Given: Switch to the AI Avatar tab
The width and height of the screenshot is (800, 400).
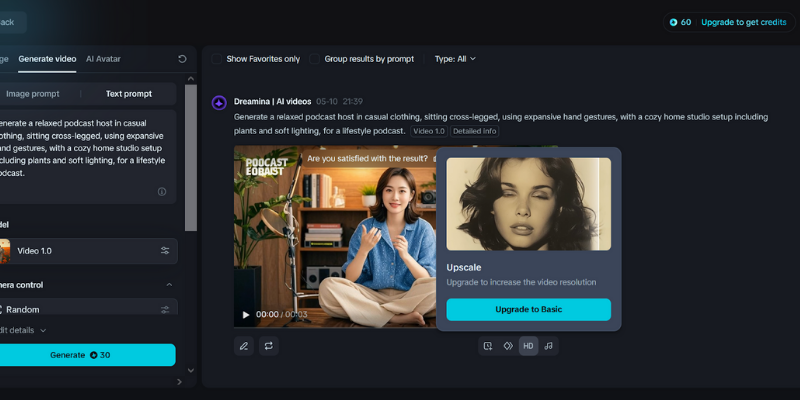Looking at the screenshot, I should [x=103, y=59].
